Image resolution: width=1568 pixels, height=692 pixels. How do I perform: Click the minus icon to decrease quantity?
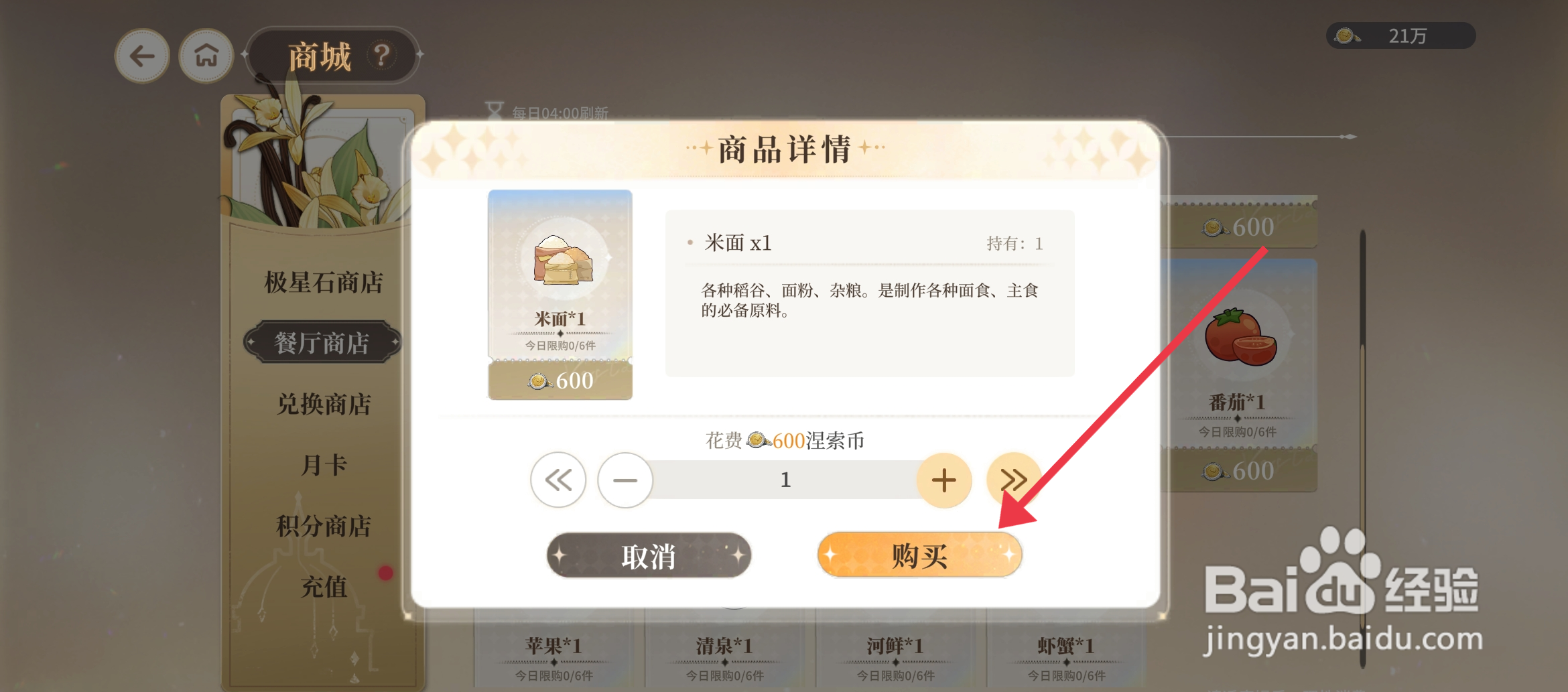point(625,480)
